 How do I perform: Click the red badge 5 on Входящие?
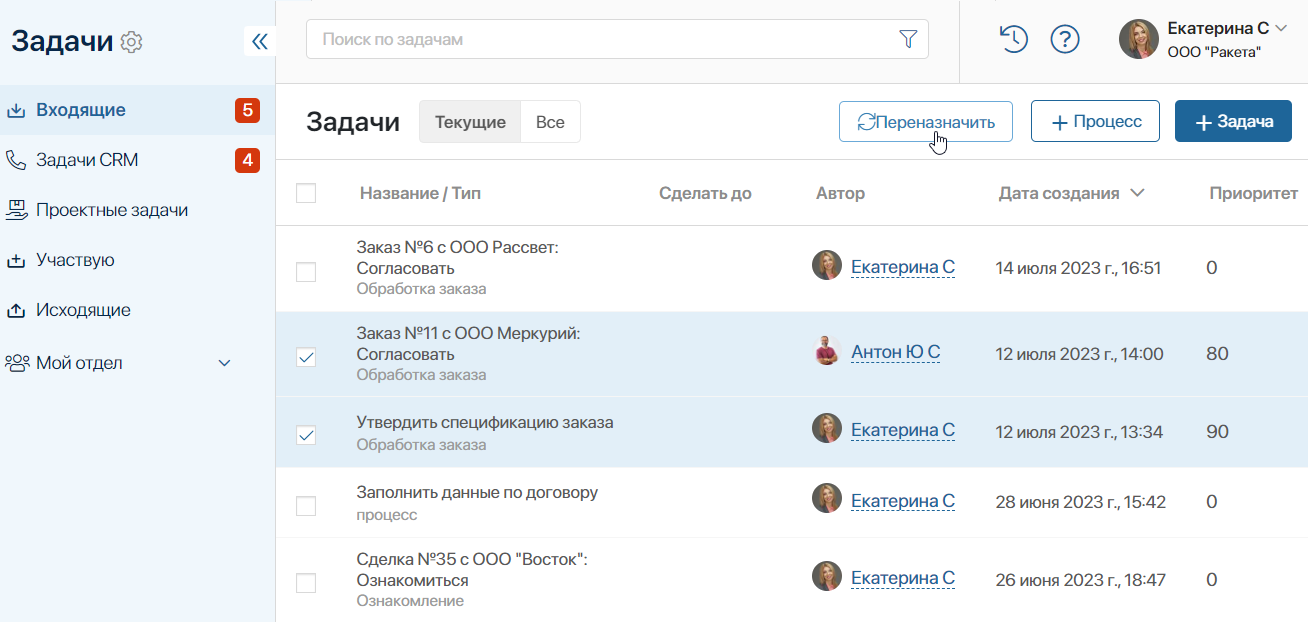pyautogui.click(x=247, y=110)
